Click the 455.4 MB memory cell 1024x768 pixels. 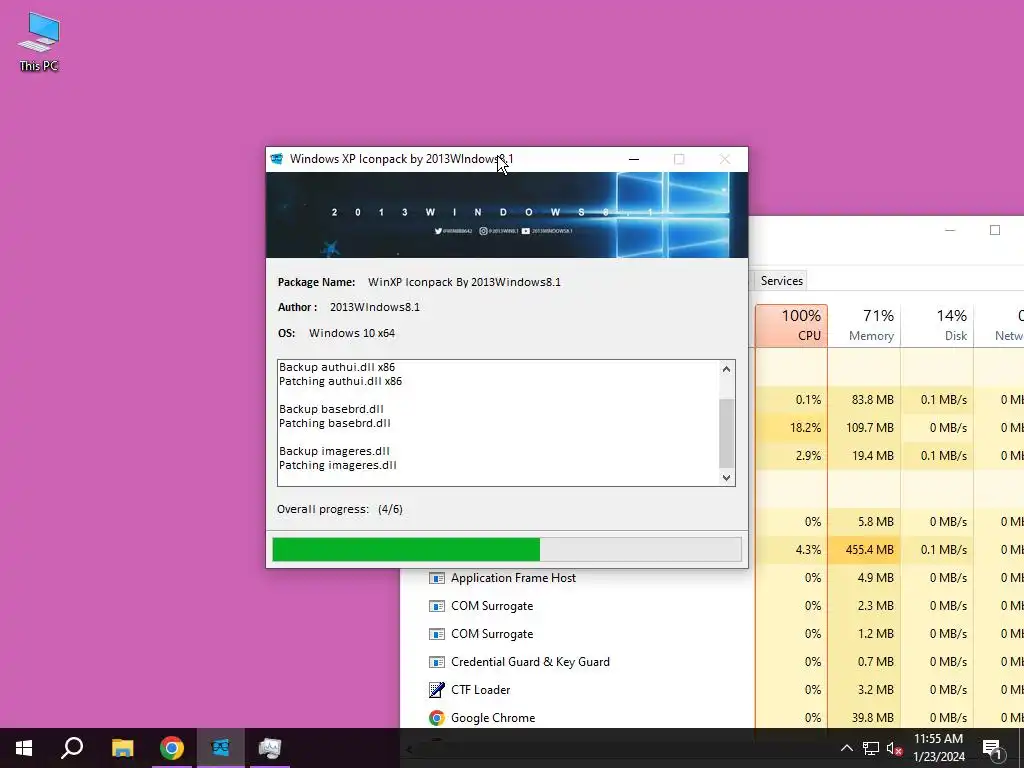(x=864, y=550)
